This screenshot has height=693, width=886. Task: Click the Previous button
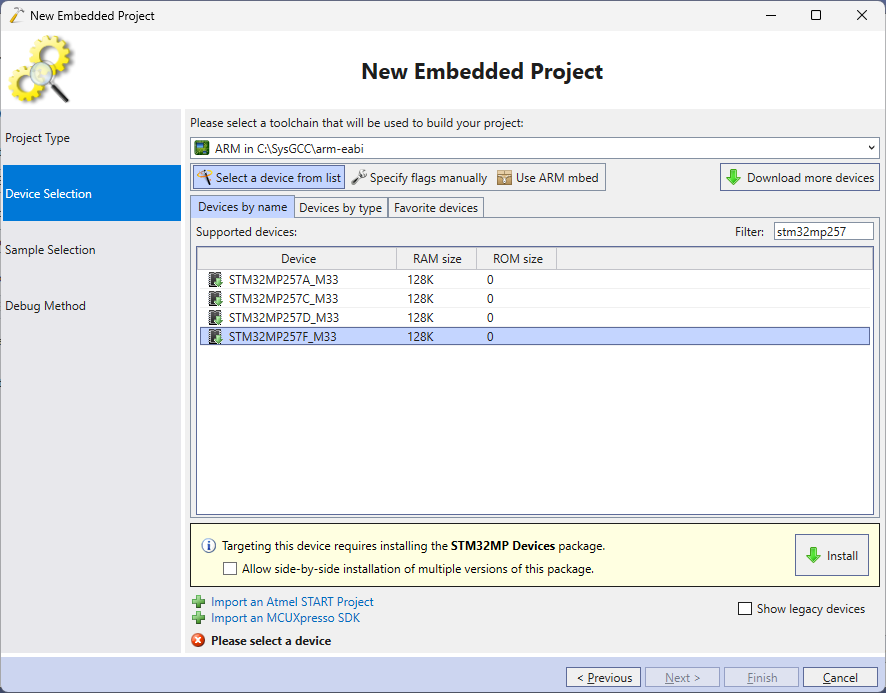pos(603,677)
